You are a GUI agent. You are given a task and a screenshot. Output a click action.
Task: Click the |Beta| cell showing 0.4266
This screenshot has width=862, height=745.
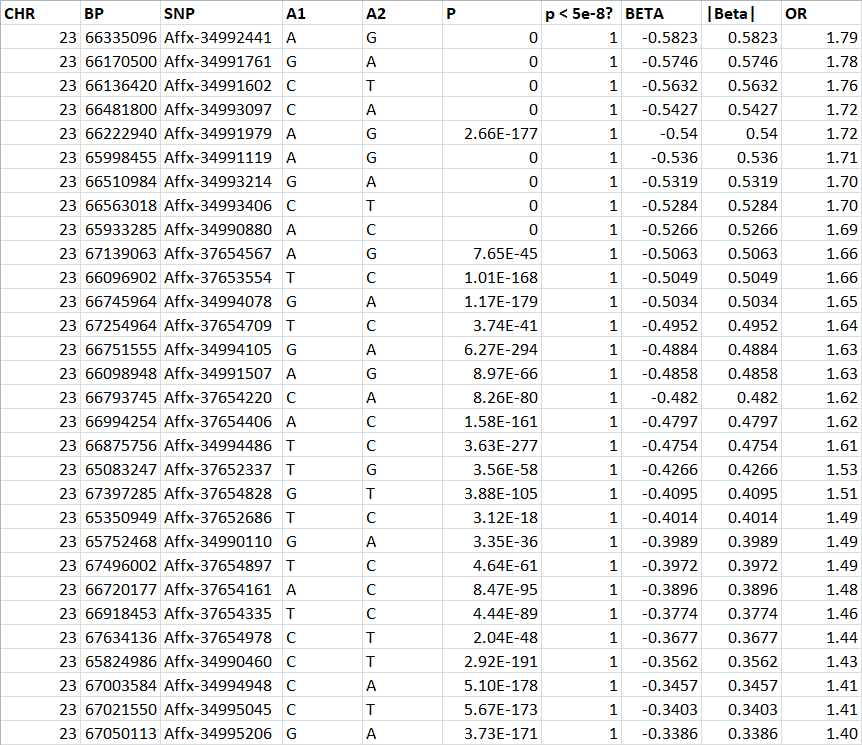click(x=741, y=470)
